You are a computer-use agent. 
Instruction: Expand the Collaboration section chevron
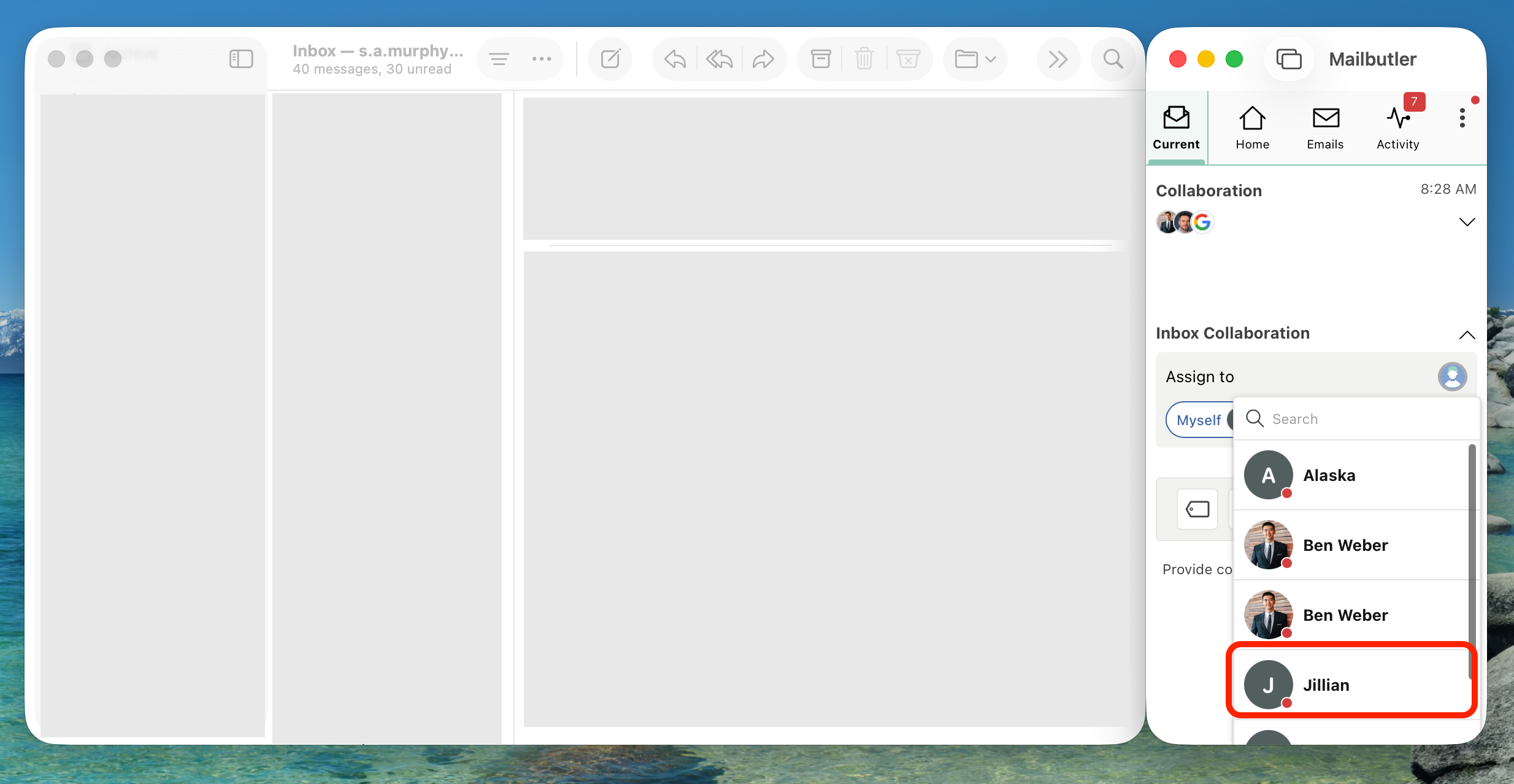pyautogui.click(x=1467, y=222)
